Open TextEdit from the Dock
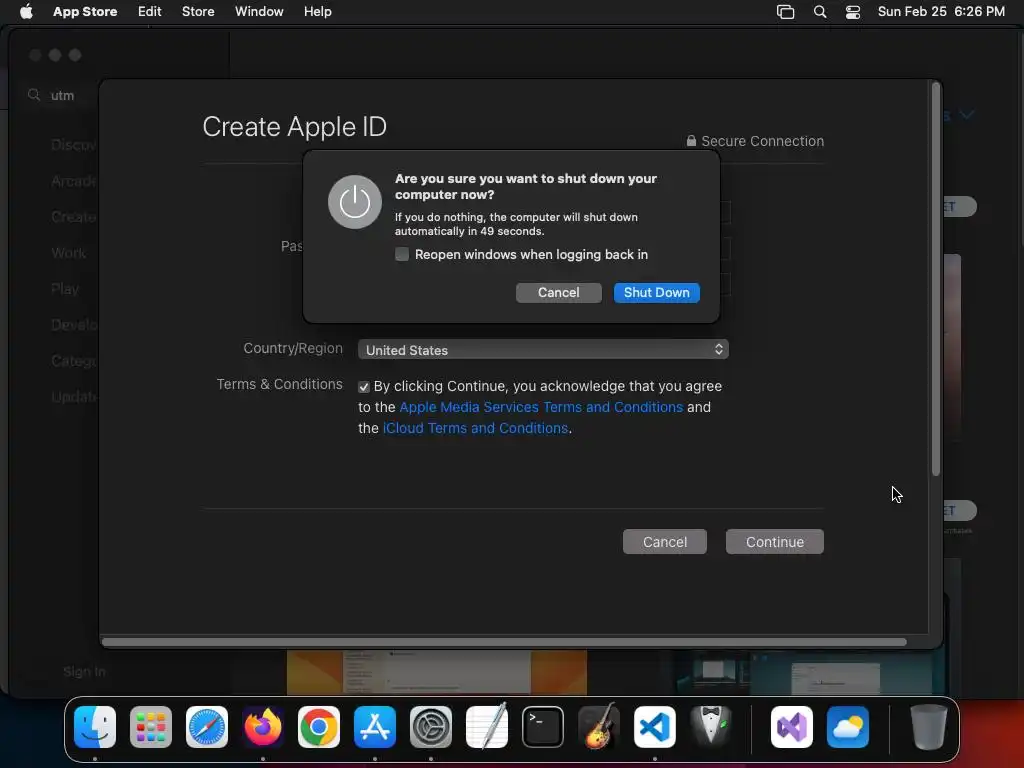Image resolution: width=1024 pixels, height=768 pixels. click(487, 726)
